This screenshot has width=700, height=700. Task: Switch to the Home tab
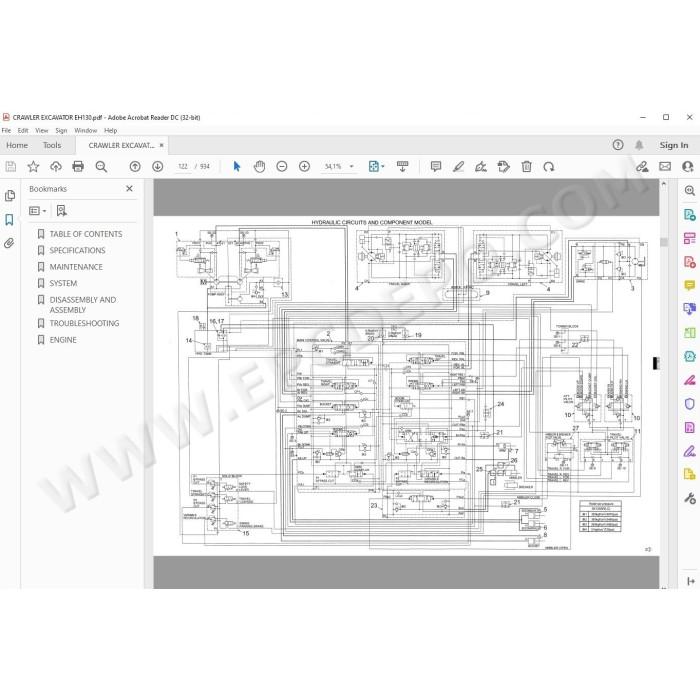[17, 145]
